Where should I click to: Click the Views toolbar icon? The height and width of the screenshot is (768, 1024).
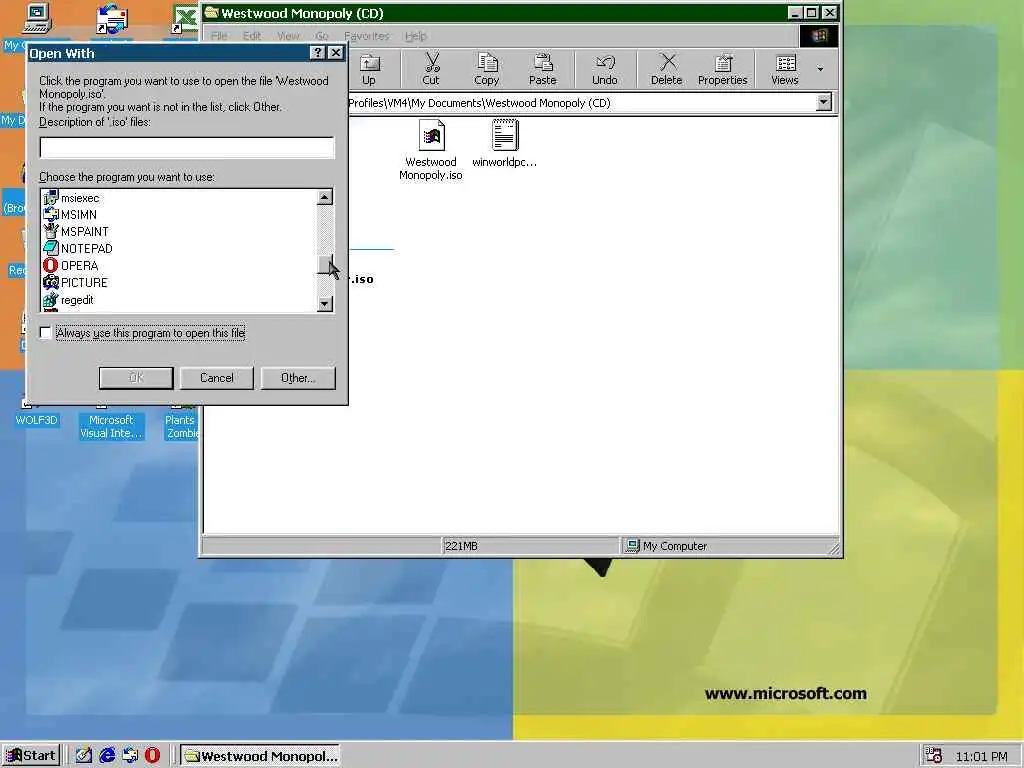click(x=785, y=69)
